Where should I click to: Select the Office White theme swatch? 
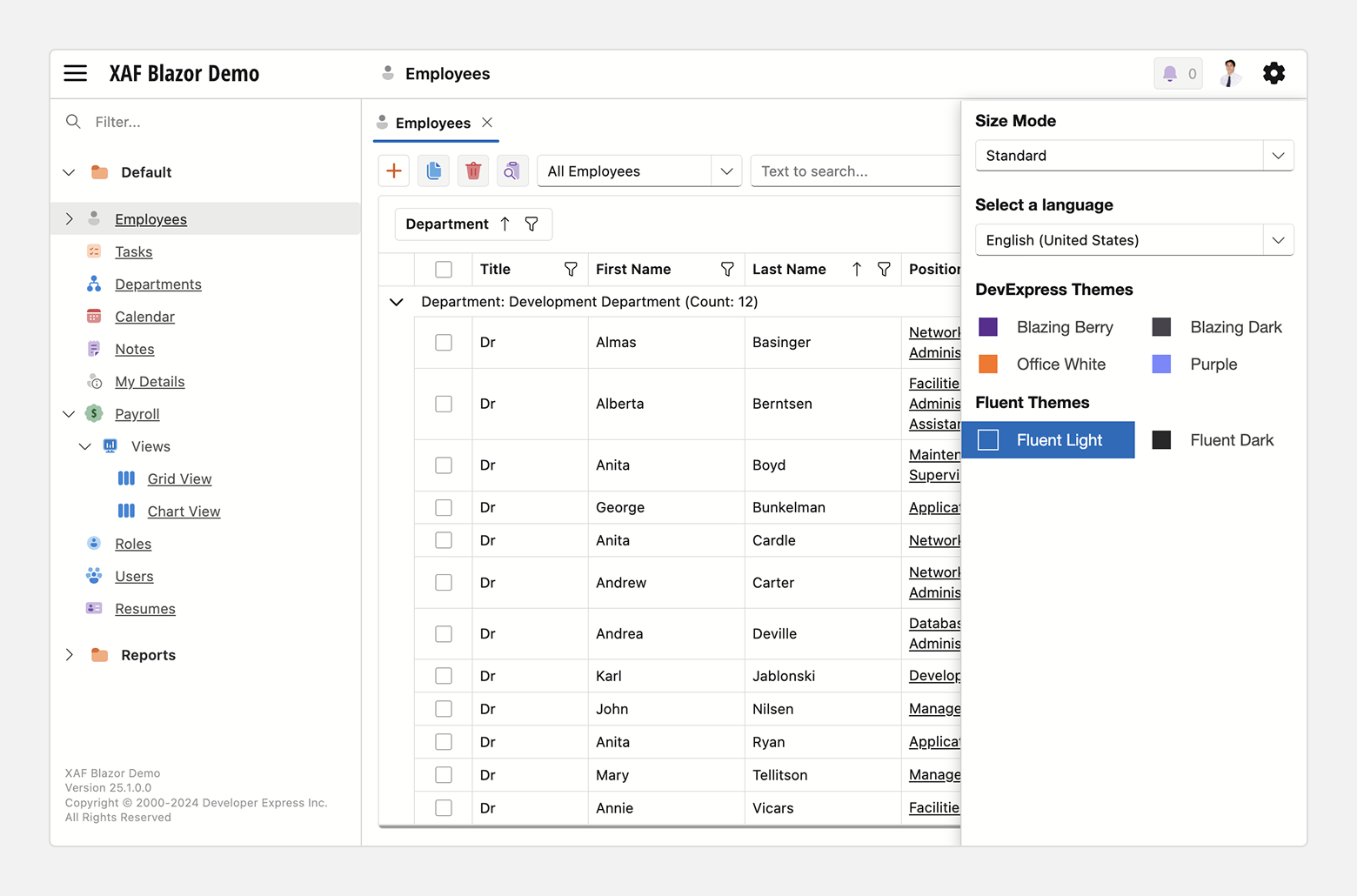click(x=988, y=364)
